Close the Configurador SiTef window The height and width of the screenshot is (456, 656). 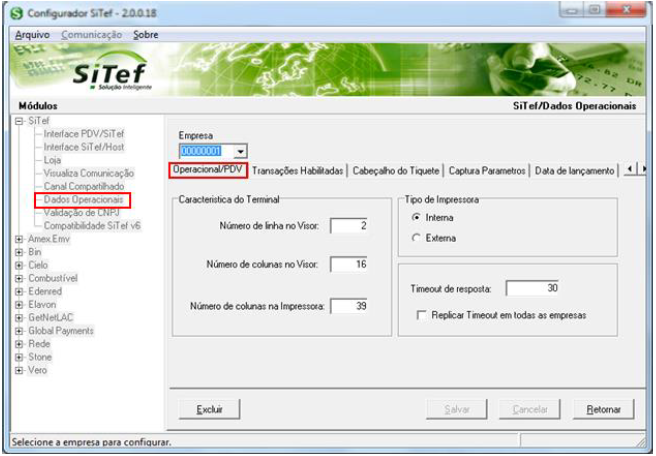pos(626,10)
